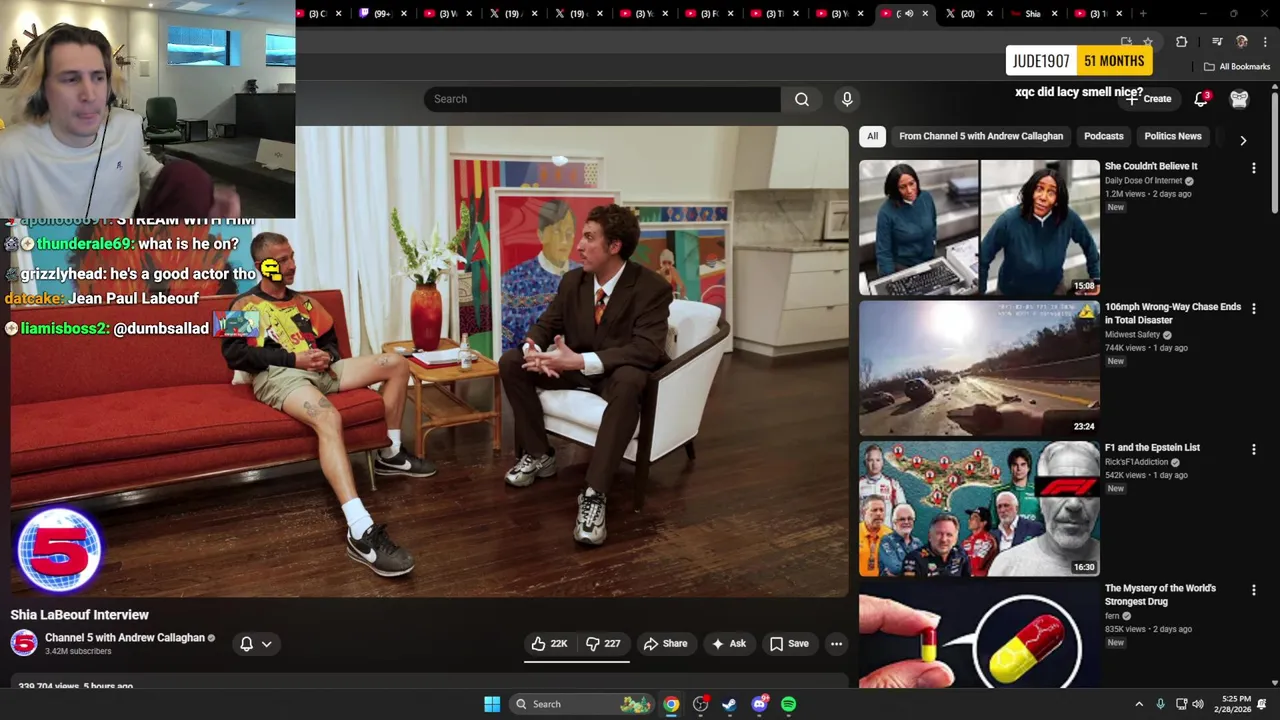1280x720 pixels.
Task: Open F1 and the Epstein List thumbnail
Action: (979, 509)
